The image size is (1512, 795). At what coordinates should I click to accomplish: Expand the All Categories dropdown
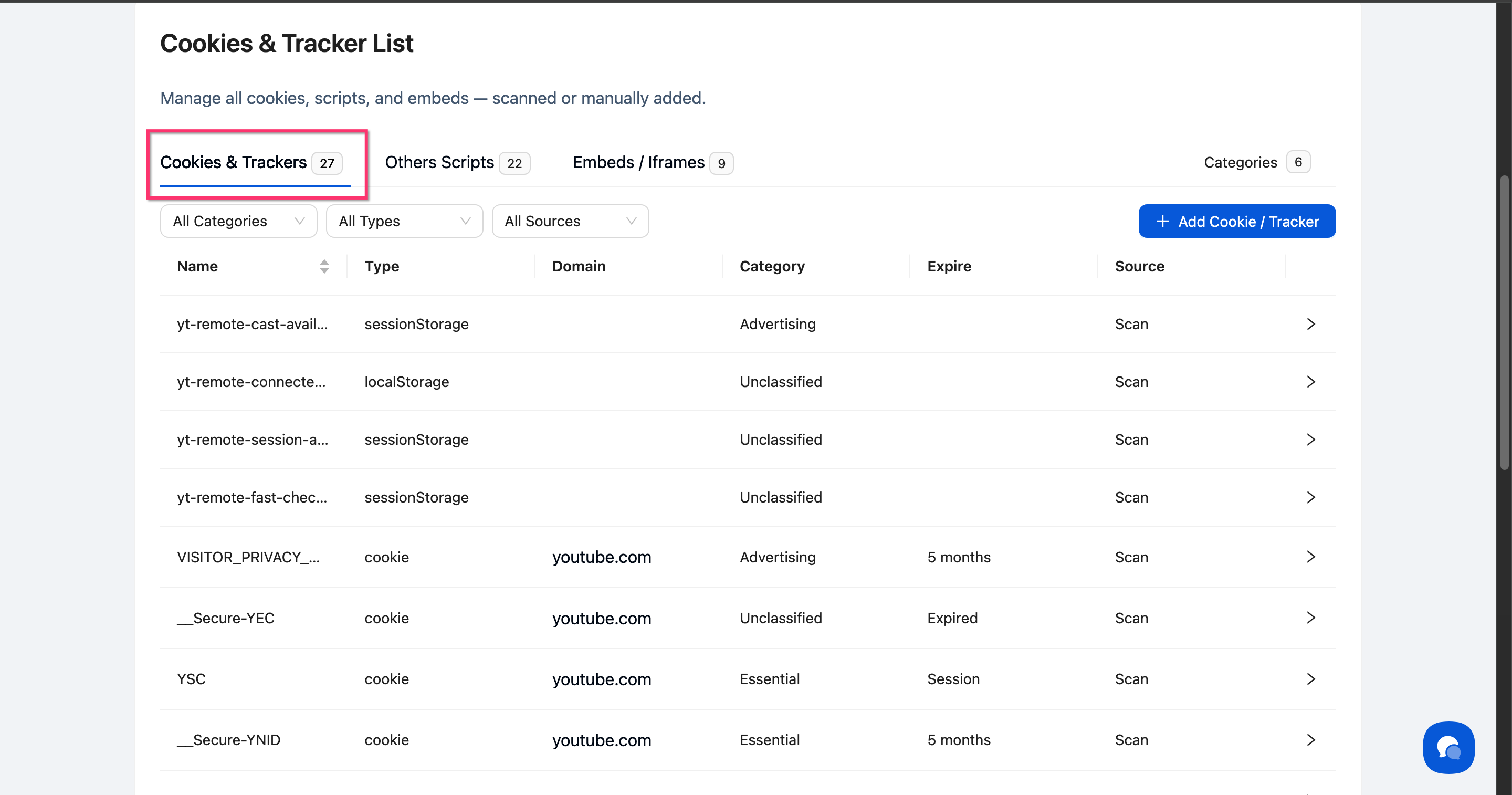pos(238,222)
